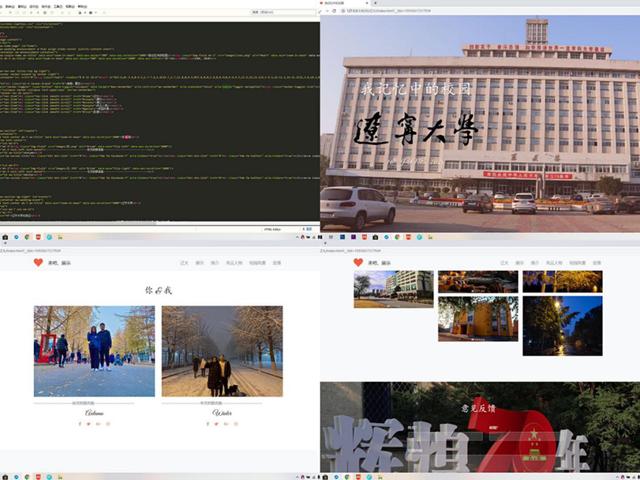Image resolution: width=640 pixels, height=480 pixels.
Task: Click the code editor horizontal scrollbar
Action: [78, 223]
